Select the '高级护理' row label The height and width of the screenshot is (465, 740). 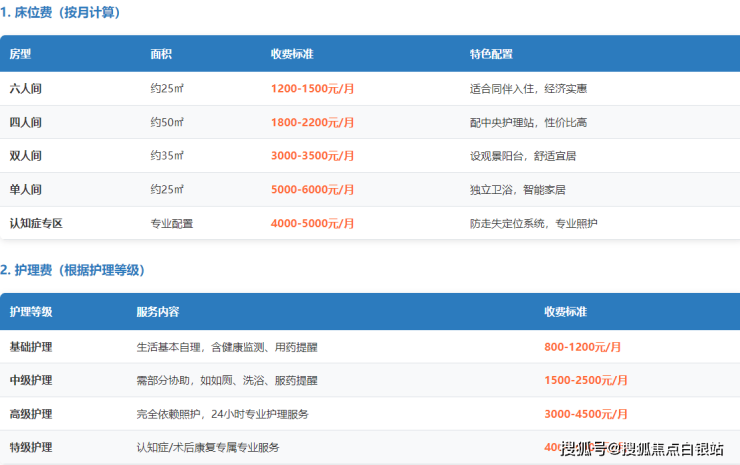tap(31, 414)
